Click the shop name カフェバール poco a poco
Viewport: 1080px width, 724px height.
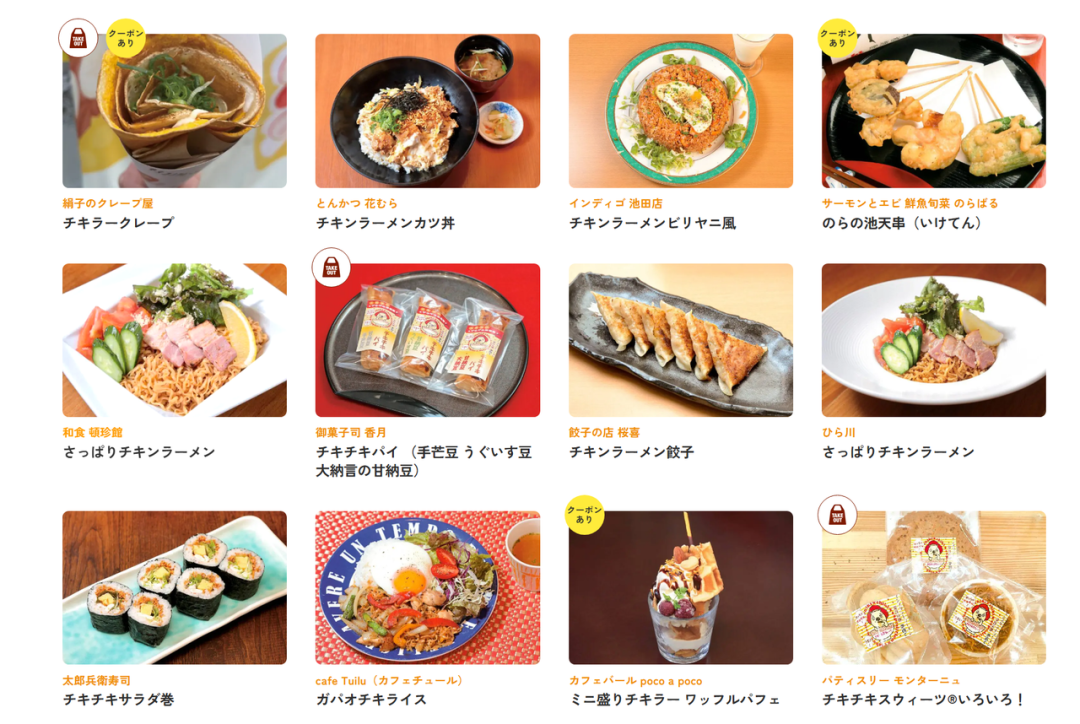636,681
